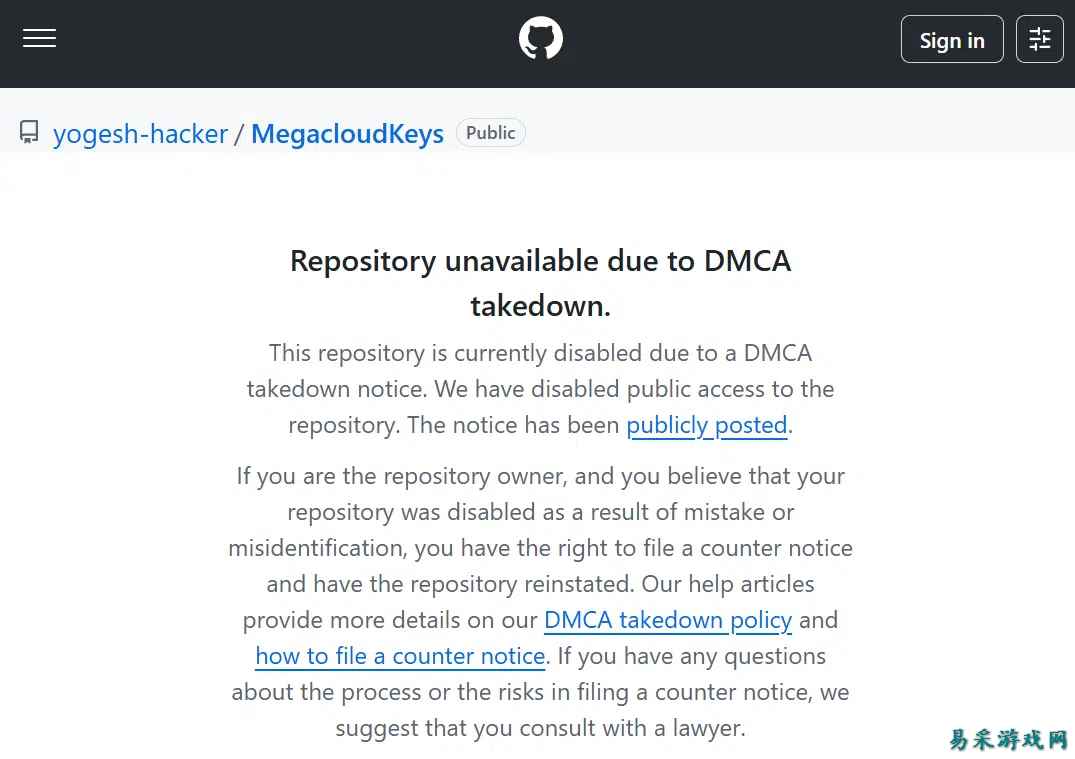This screenshot has width=1075, height=759.
Task: Expand the collapsed site navigation
Action: point(39,38)
